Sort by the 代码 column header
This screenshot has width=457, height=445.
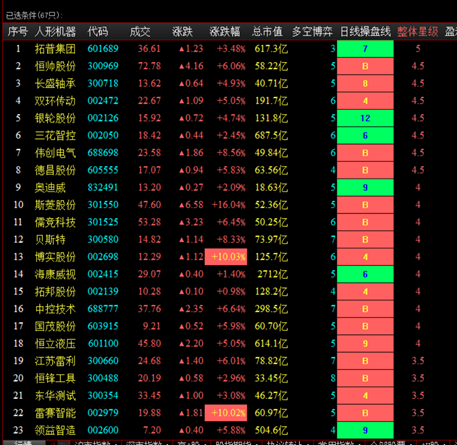[x=98, y=32]
